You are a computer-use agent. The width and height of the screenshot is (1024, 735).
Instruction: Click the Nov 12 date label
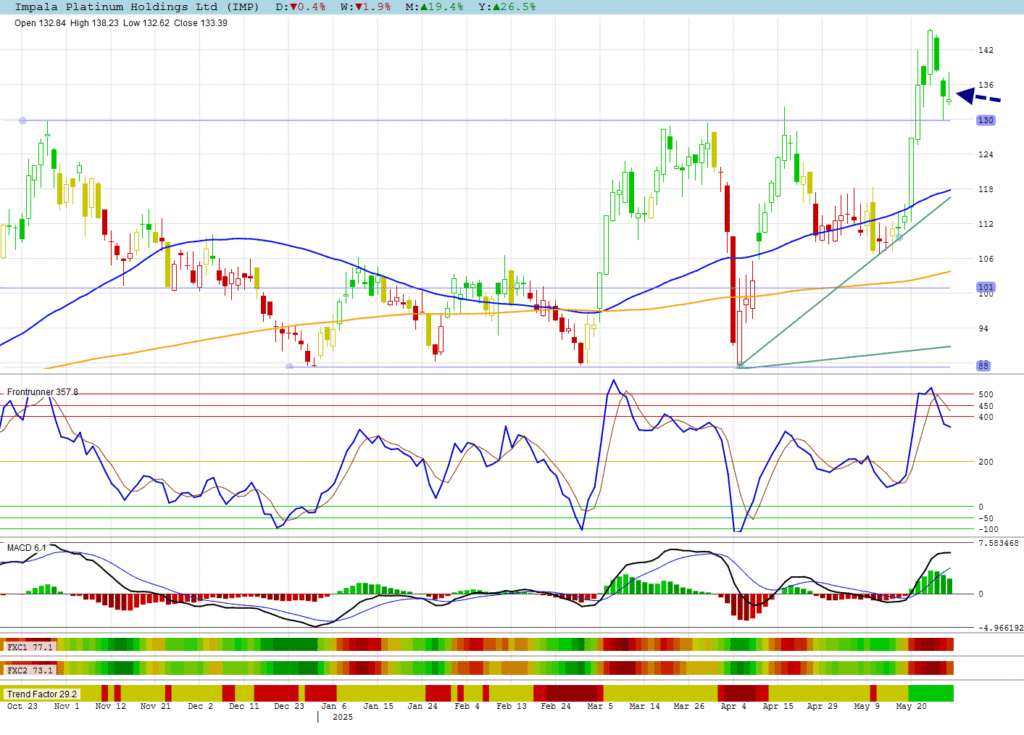click(x=110, y=706)
